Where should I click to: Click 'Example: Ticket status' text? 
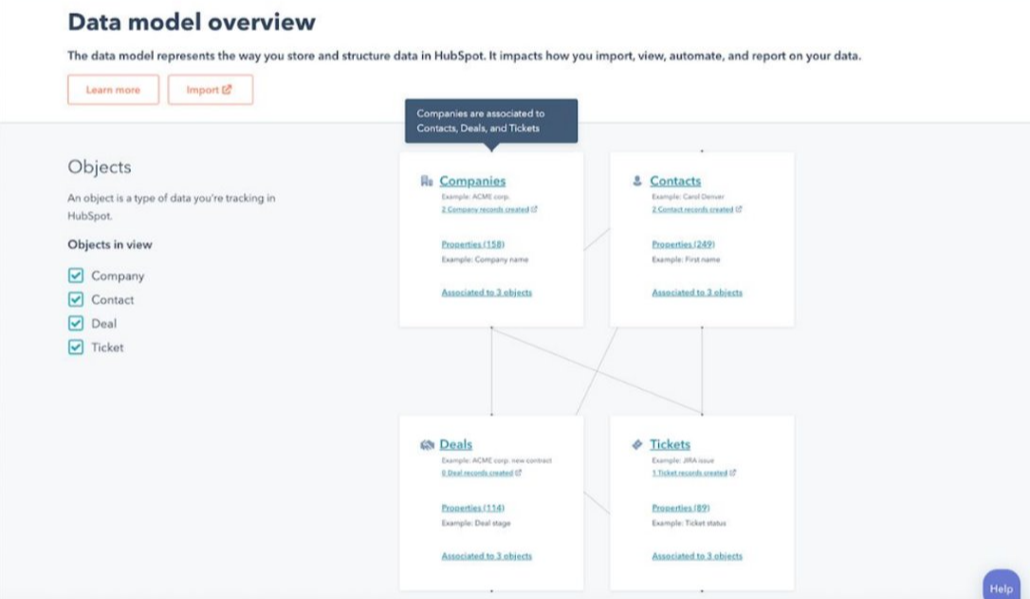689,523
